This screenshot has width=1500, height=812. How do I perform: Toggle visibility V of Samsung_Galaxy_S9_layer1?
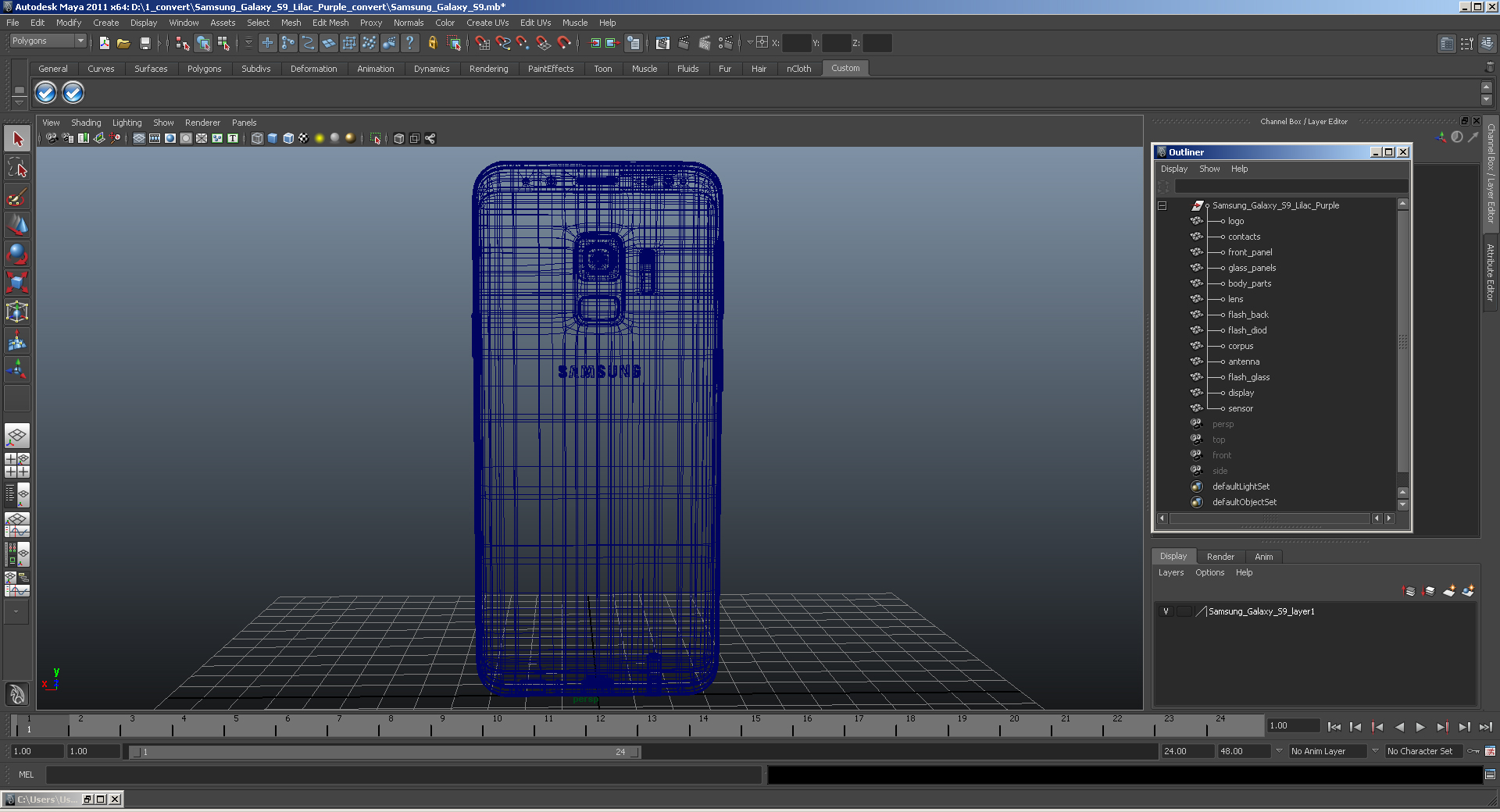[1166, 611]
